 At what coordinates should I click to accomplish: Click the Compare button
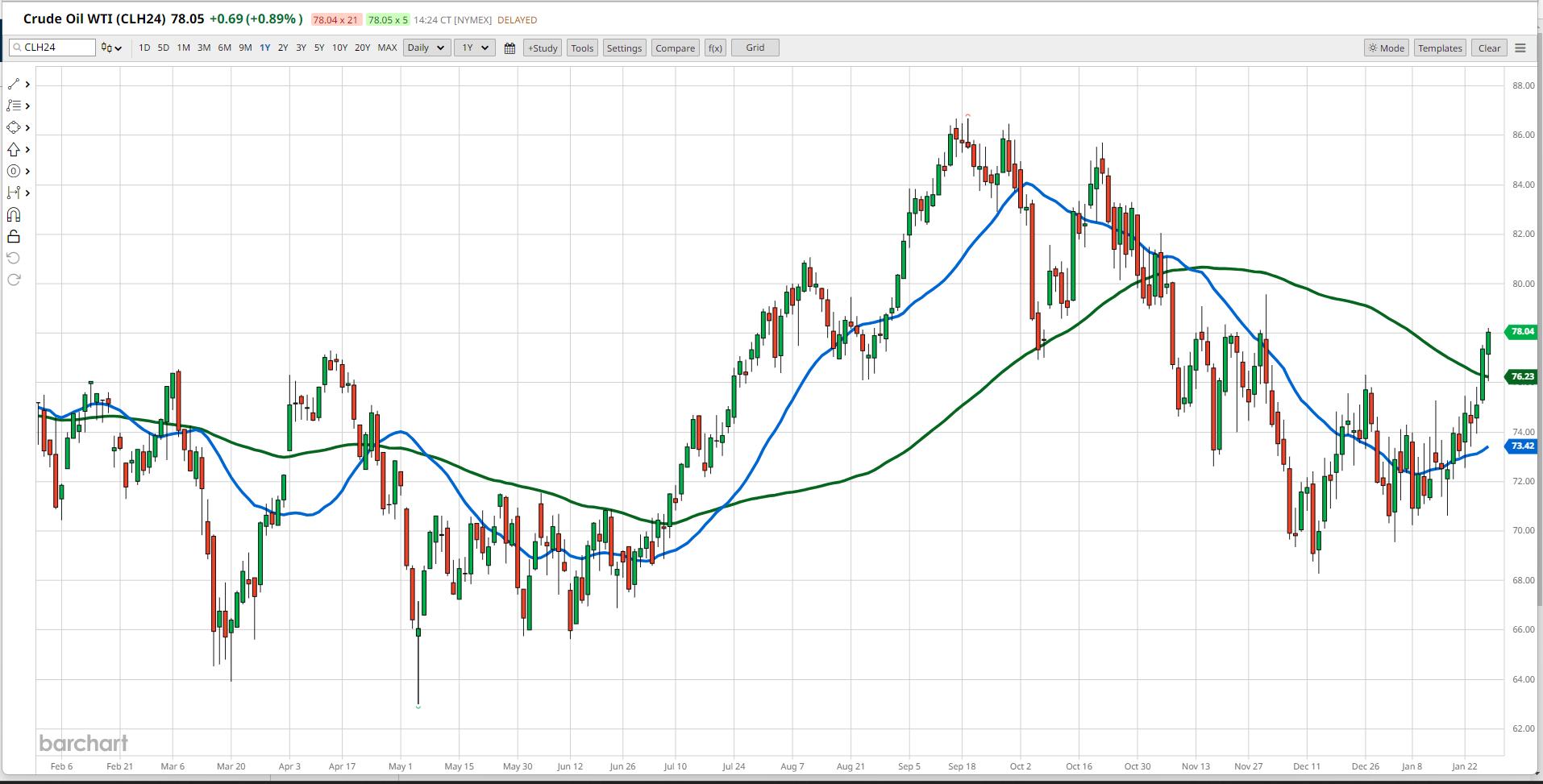(x=675, y=48)
